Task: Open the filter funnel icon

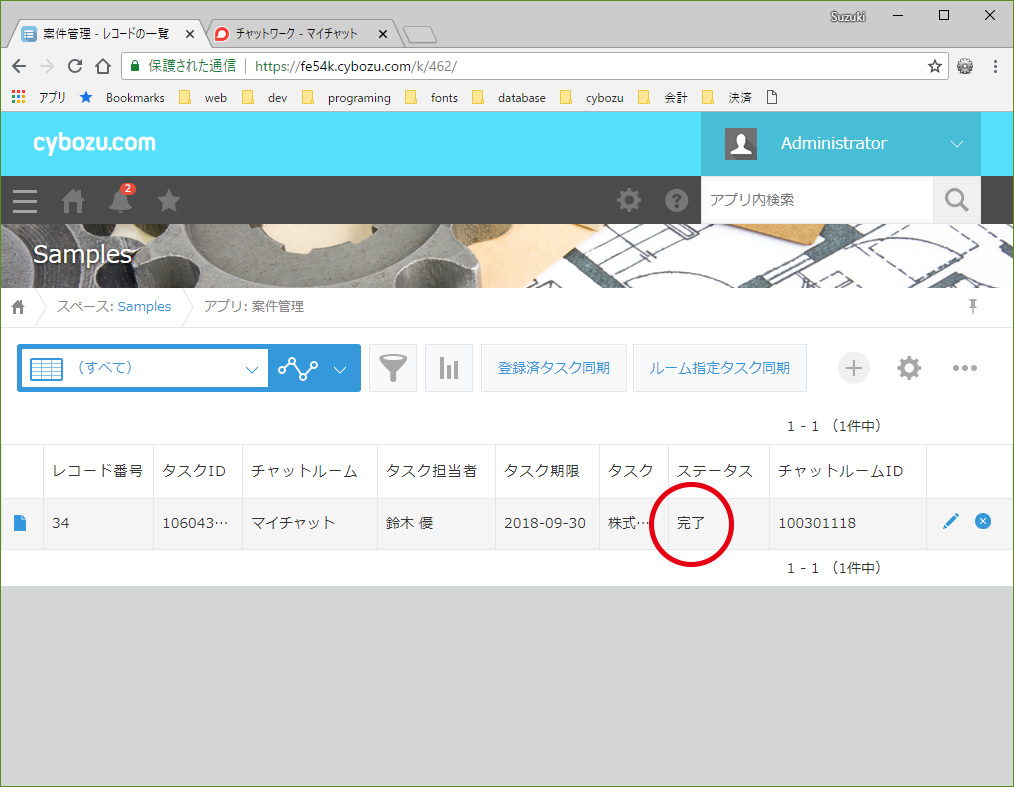Action: click(x=393, y=368)
